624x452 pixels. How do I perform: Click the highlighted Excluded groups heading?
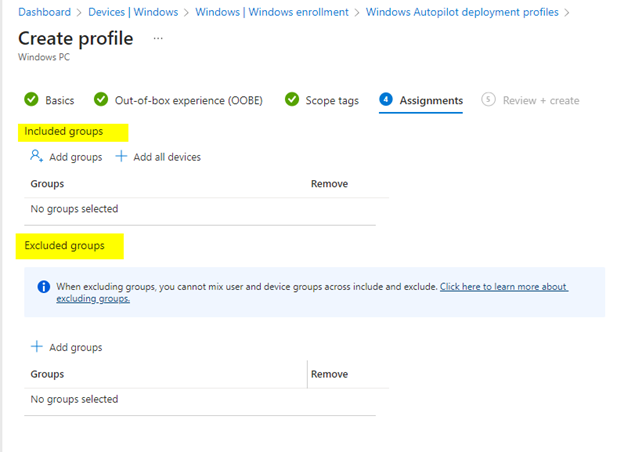[64, 245]
